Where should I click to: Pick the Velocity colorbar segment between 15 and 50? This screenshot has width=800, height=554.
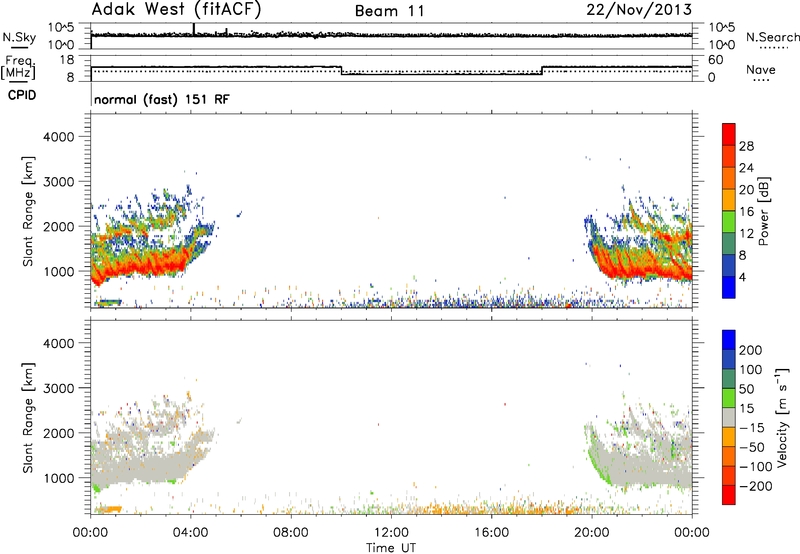[729, 398]
